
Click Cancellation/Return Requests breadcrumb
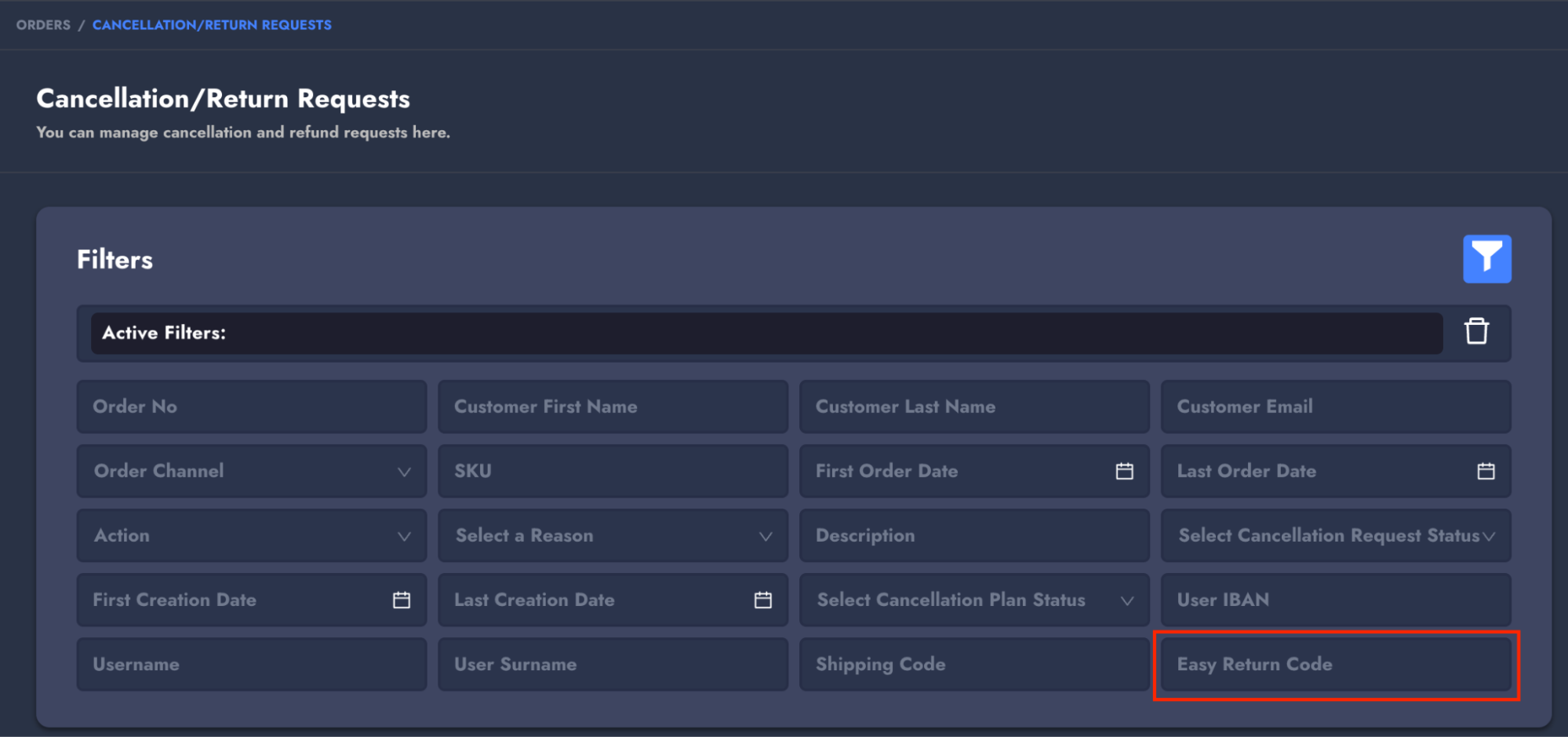click(x=212, y=25)
